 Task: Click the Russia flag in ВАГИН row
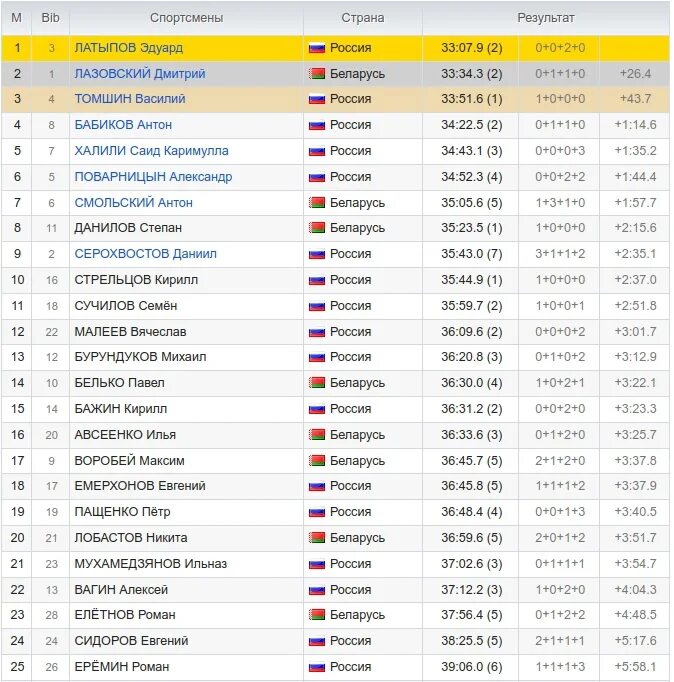click(317, 590)
